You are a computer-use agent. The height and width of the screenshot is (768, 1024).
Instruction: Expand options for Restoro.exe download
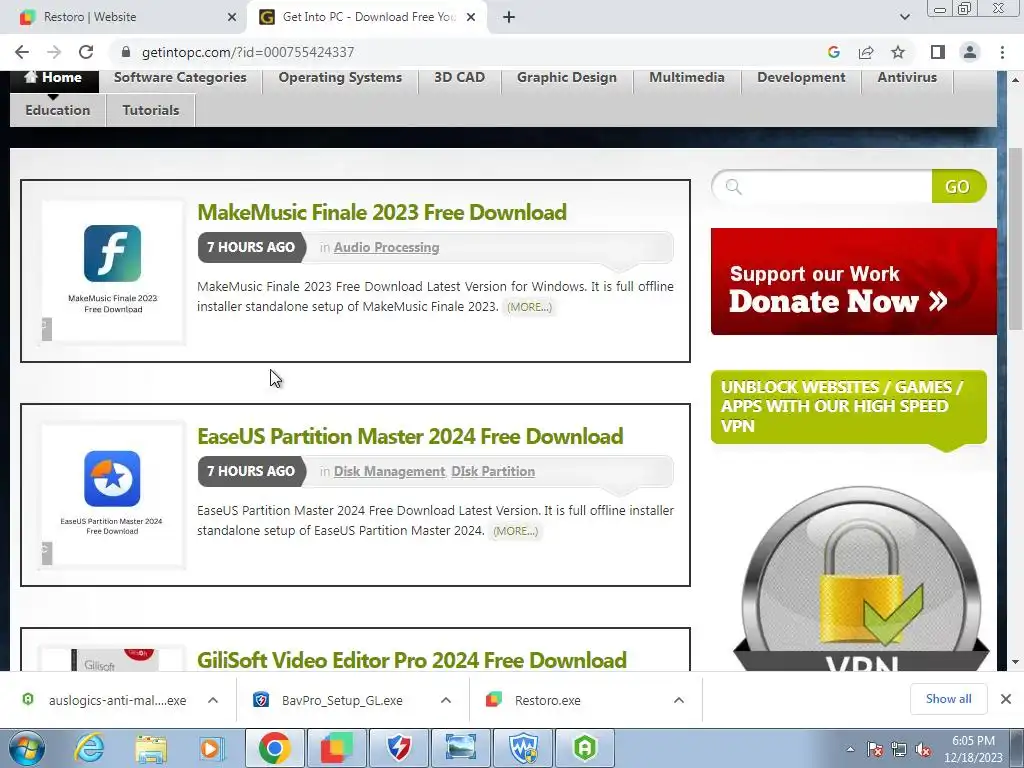(679, 700)
